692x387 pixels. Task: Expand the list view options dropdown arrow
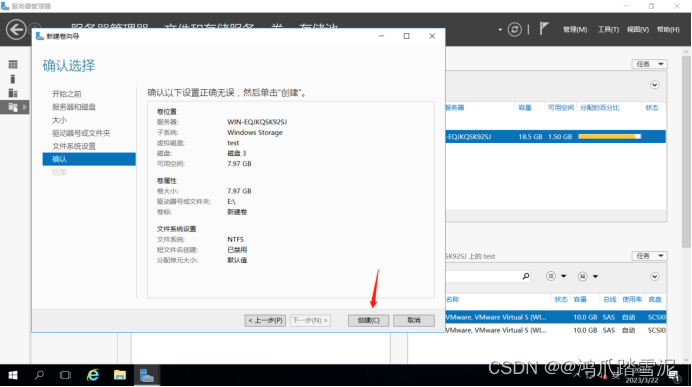pos(564,276)
